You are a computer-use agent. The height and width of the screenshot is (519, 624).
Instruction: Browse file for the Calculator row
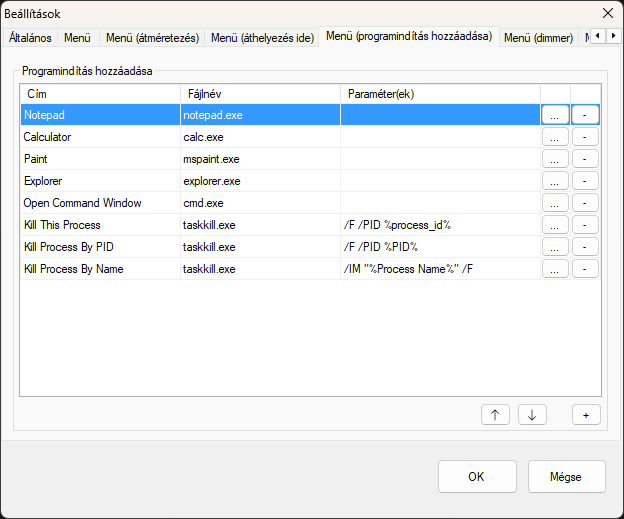(x=555, y=137)
